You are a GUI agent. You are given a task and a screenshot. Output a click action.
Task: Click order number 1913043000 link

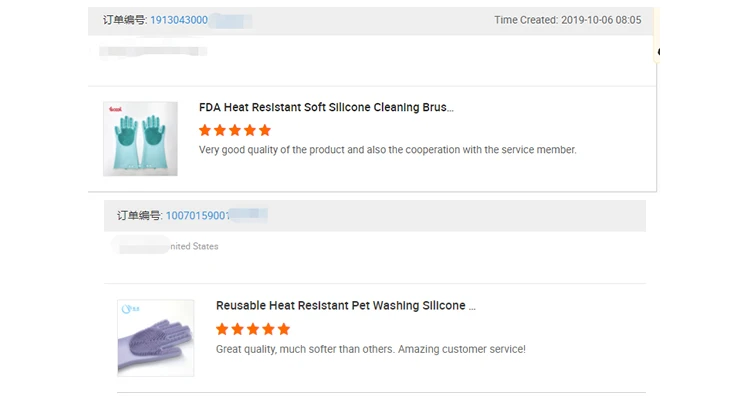point(179,20)
